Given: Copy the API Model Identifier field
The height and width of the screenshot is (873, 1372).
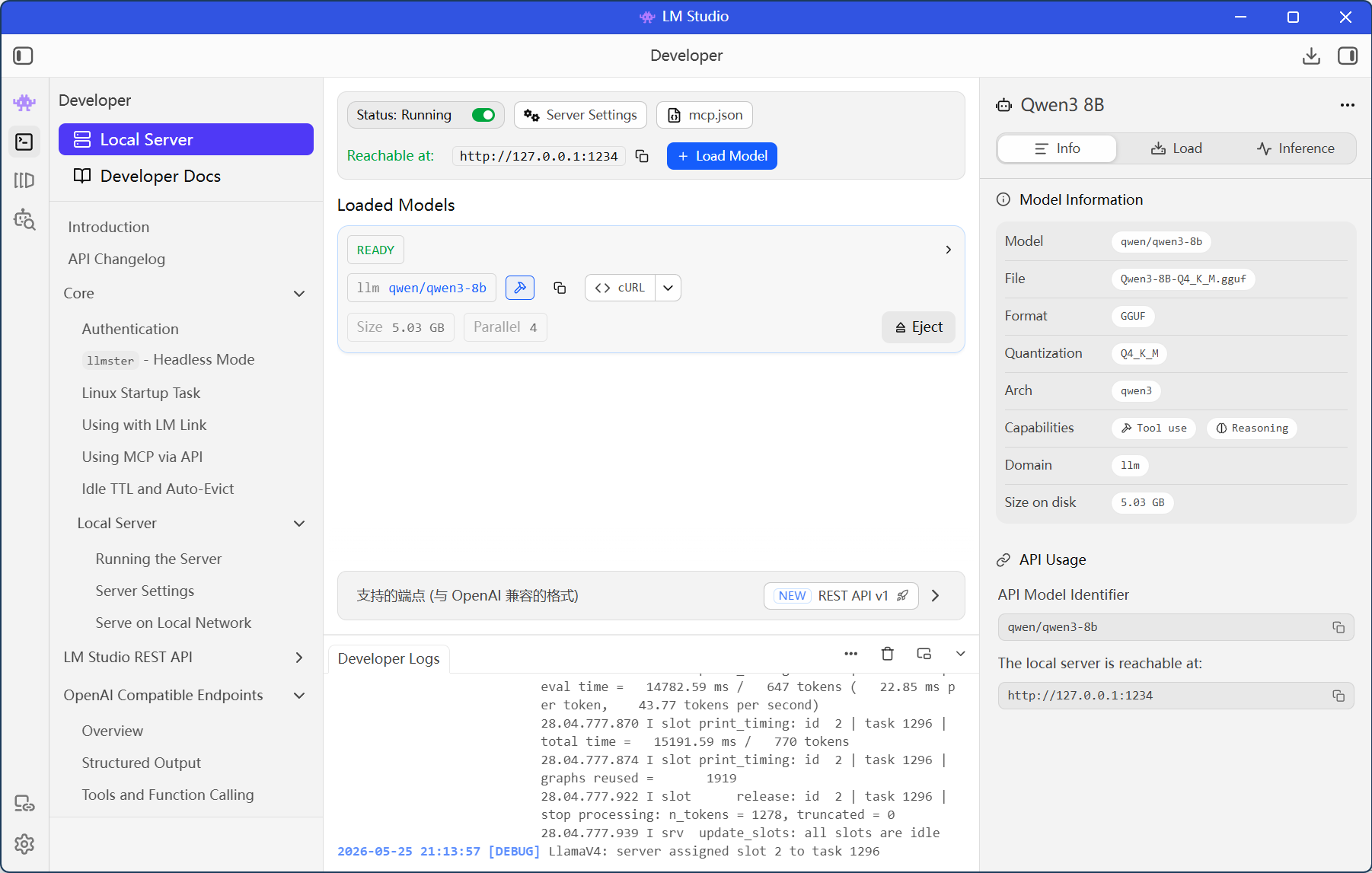Looking at the screenshot, I should (x=1338, y=627).
